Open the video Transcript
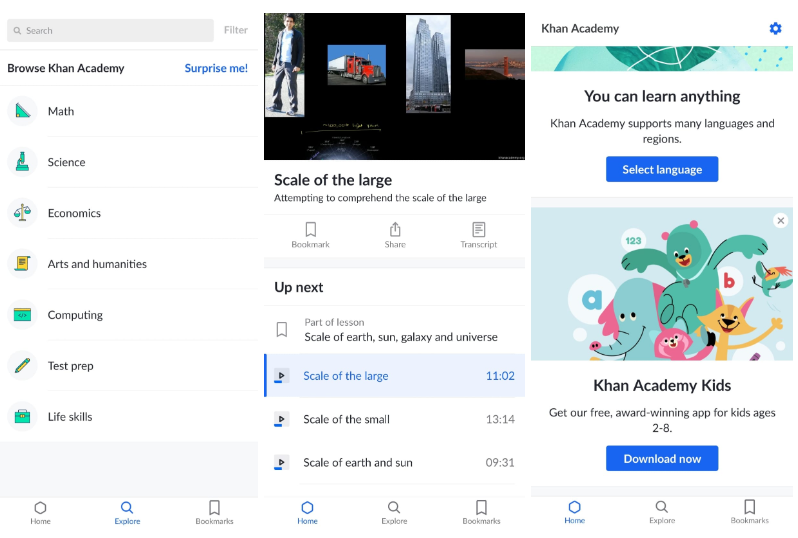This screenshot has height=538, width=798. click(478, 235)
